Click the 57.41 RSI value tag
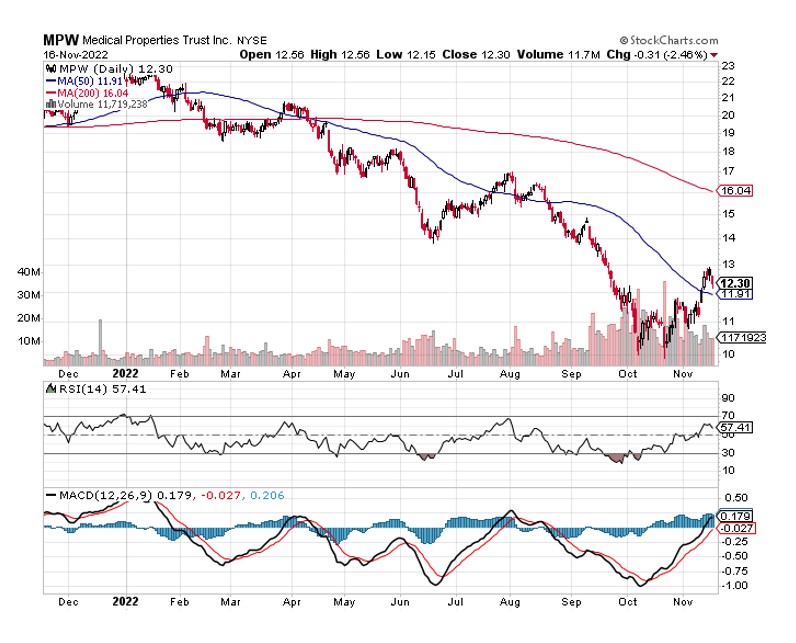Viewport: 796px width, 643px height. coord(734,427)
